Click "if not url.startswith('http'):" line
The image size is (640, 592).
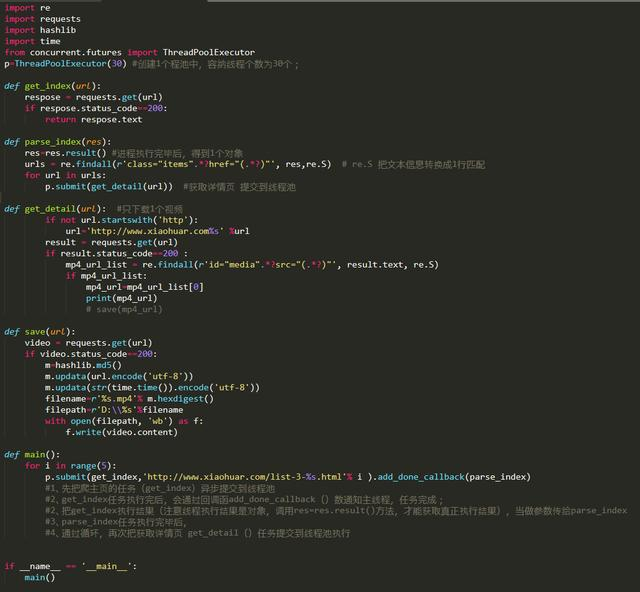pyautogui.click(x=121, y=220)
